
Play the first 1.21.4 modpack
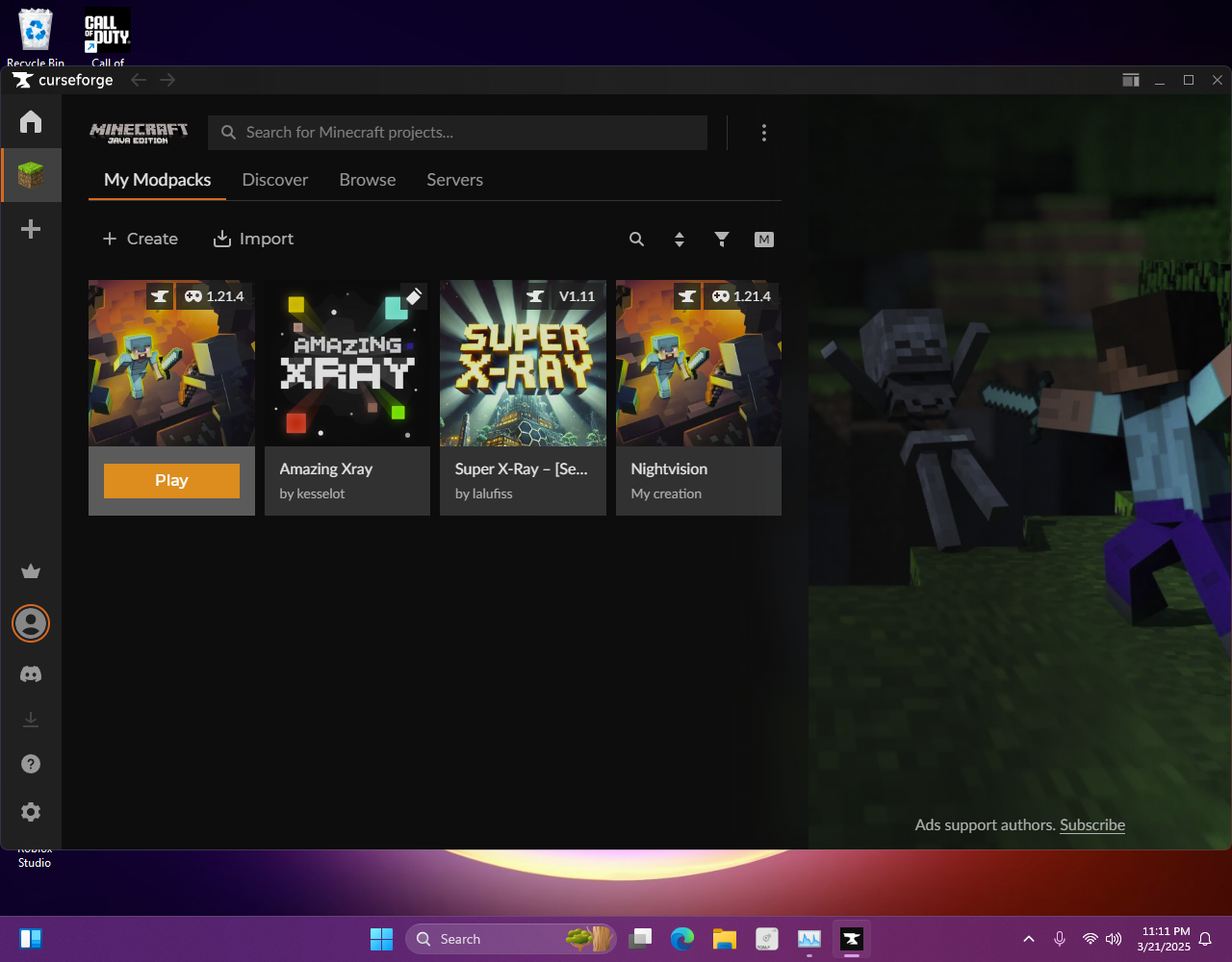(x=171, y=481)
